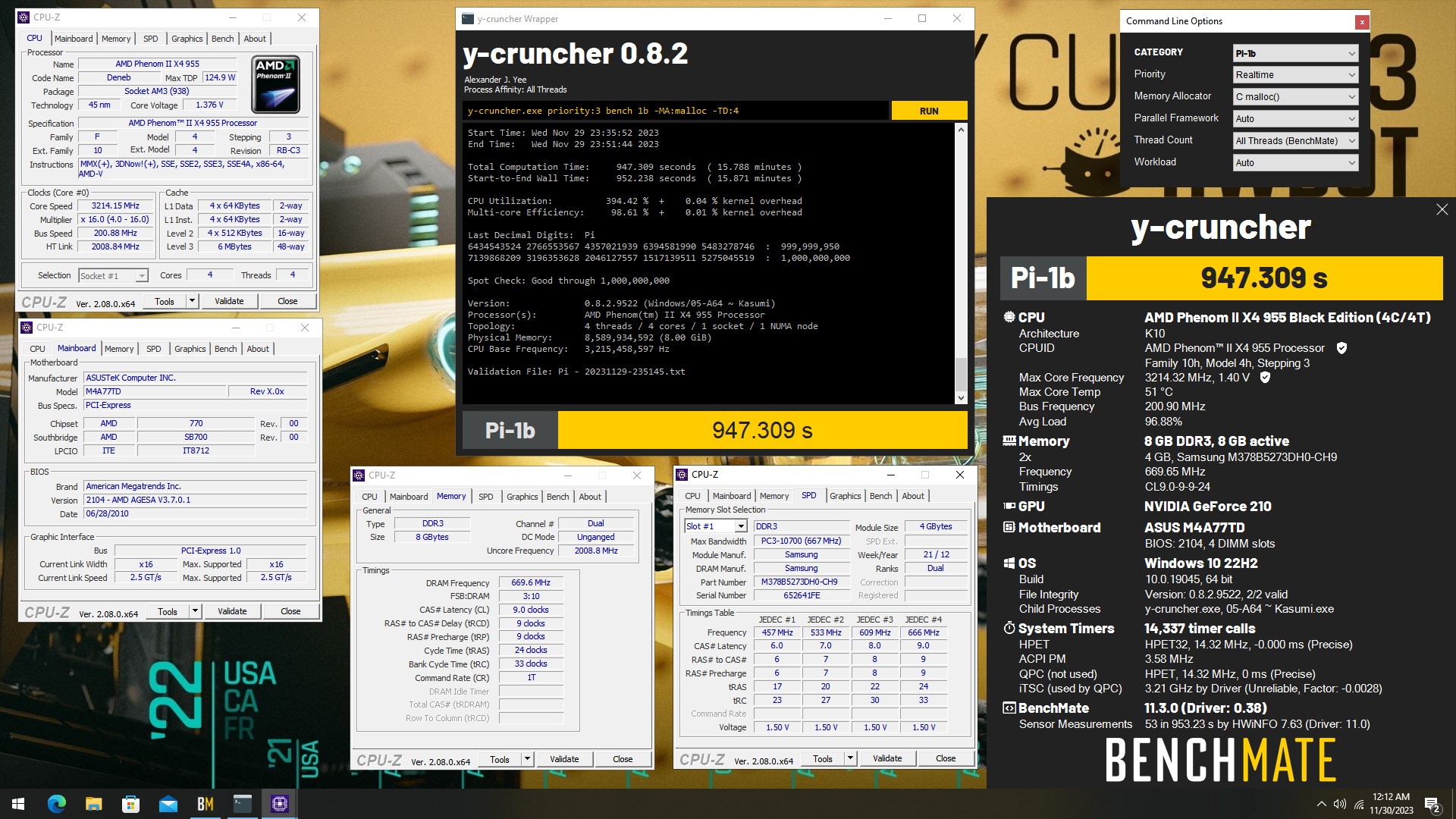The width and height of the screenshot is (1456, 819).
Task: Click the Max Core Frequency shield icon
Action: [1265, 377]
